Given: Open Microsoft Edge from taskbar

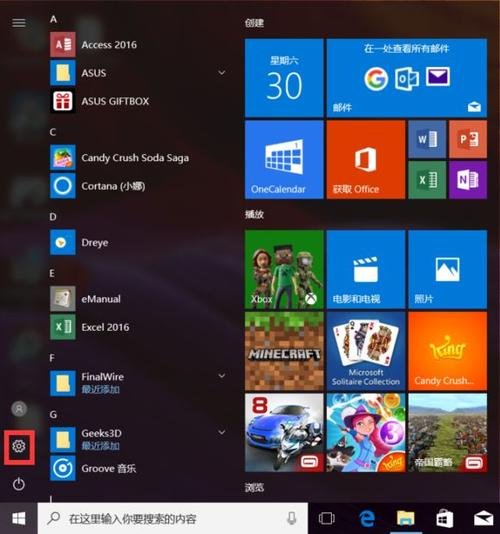Looking at the screenshot, I should coord(367,518).
